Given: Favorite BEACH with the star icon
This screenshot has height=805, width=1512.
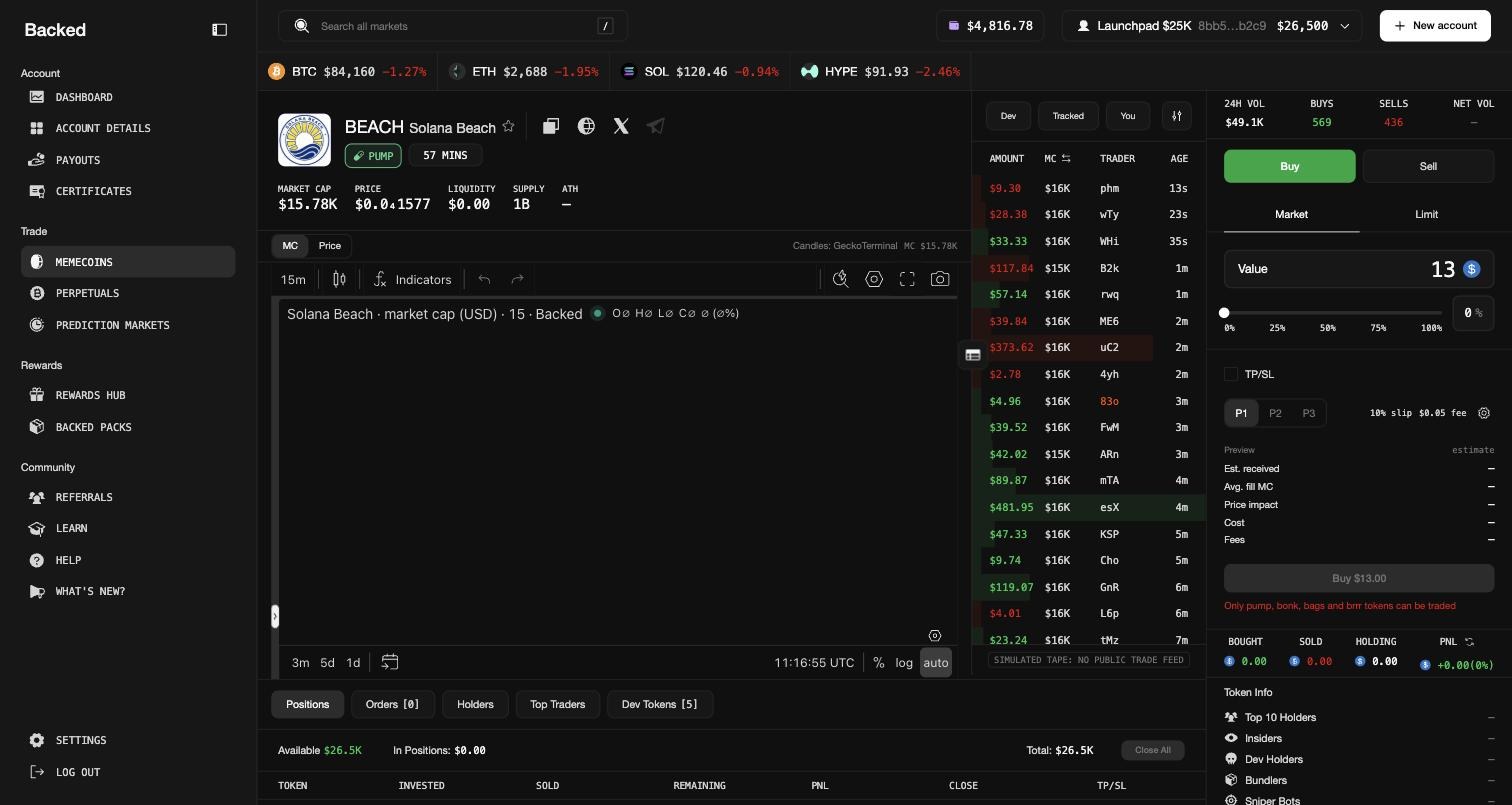Looking at the screenshot, I should click(508, 126).
